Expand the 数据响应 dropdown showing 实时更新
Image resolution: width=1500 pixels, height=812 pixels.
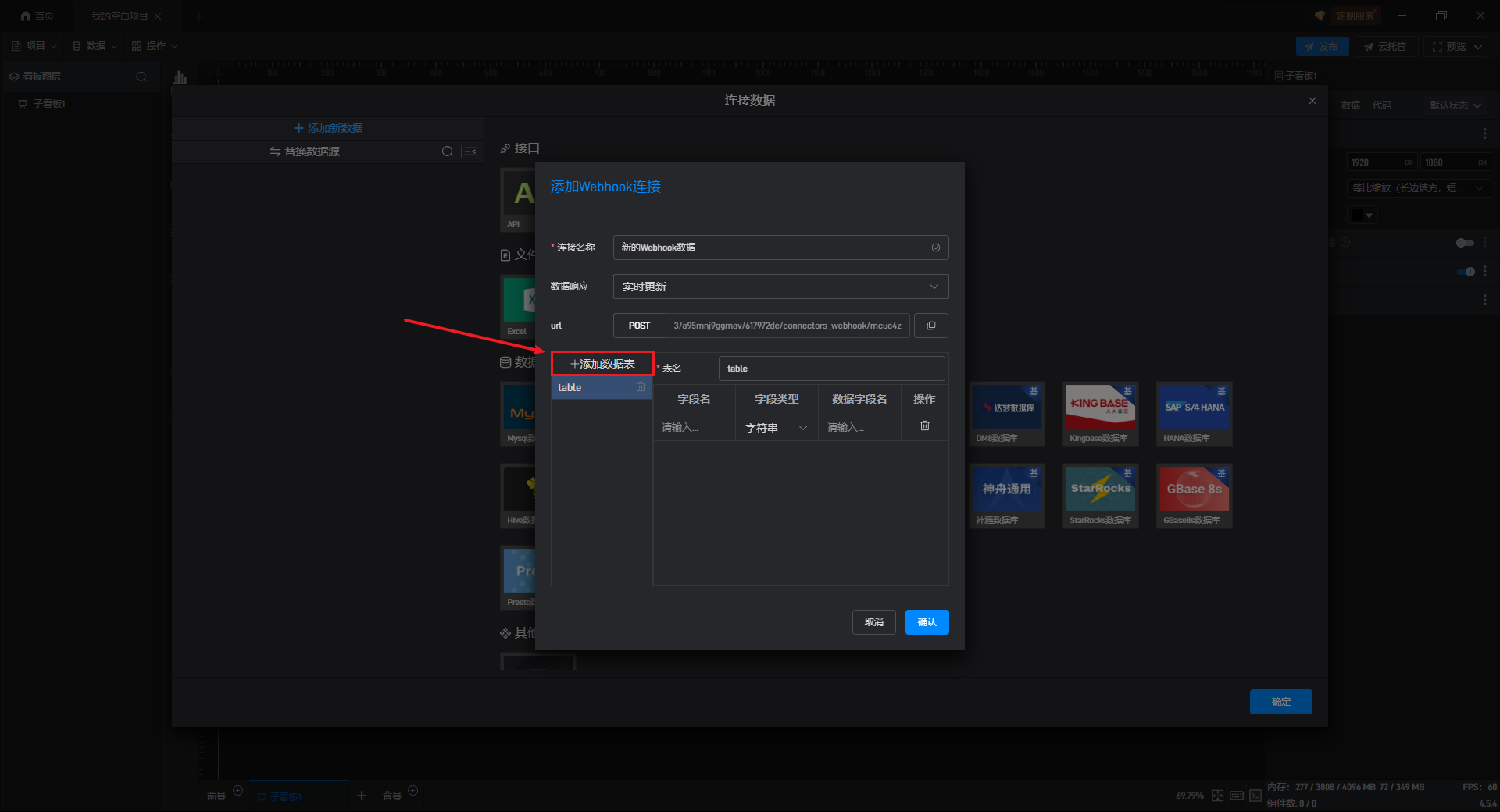tap(780, 287)
